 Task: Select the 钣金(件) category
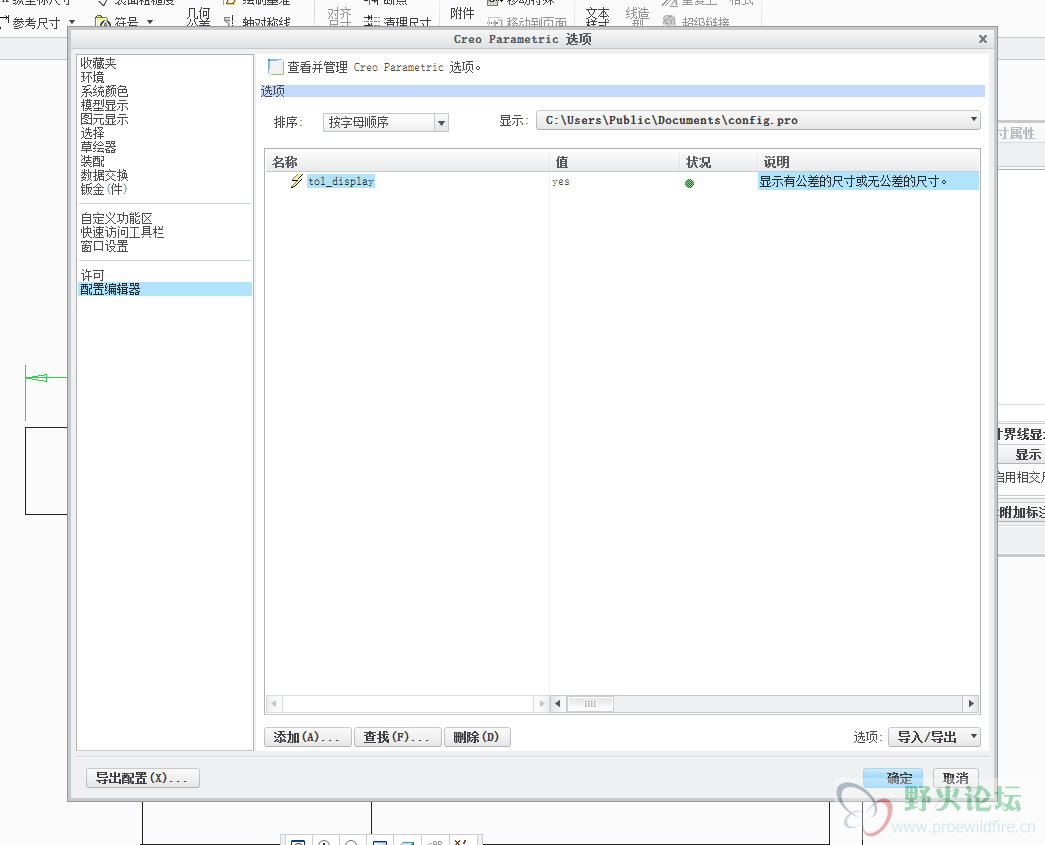click(103, 189)
